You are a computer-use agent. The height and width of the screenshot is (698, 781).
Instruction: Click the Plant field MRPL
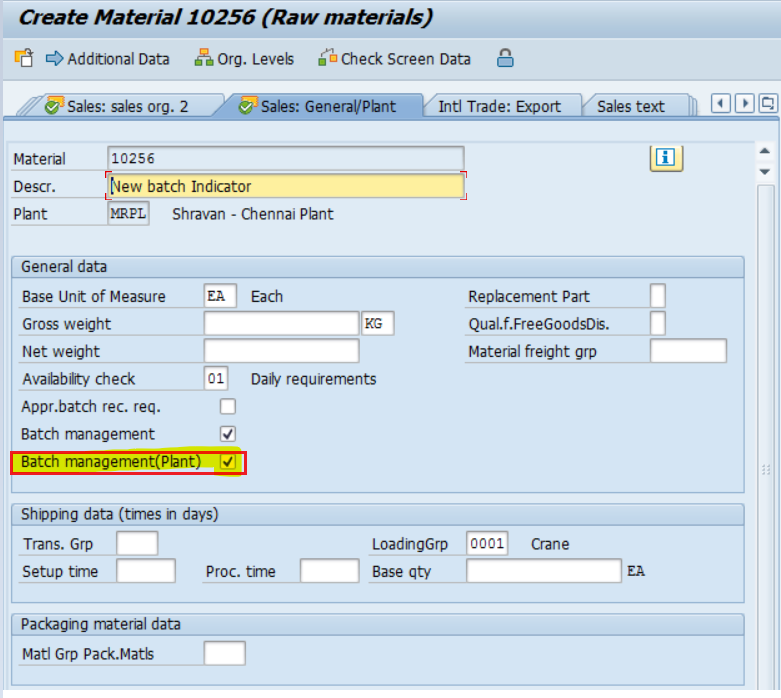[128, 214]
